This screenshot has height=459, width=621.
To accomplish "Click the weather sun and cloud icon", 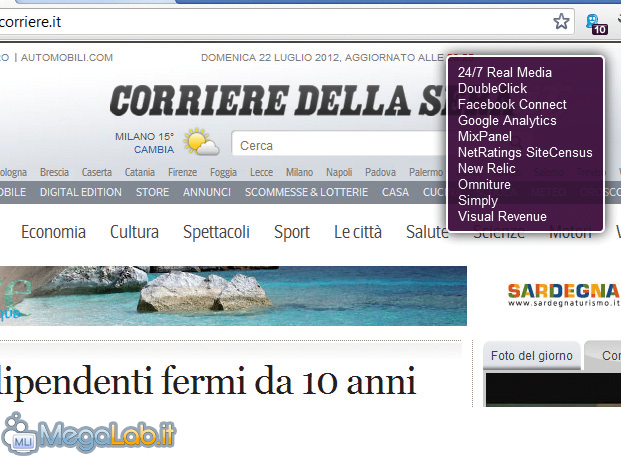I will pos(201,141).
